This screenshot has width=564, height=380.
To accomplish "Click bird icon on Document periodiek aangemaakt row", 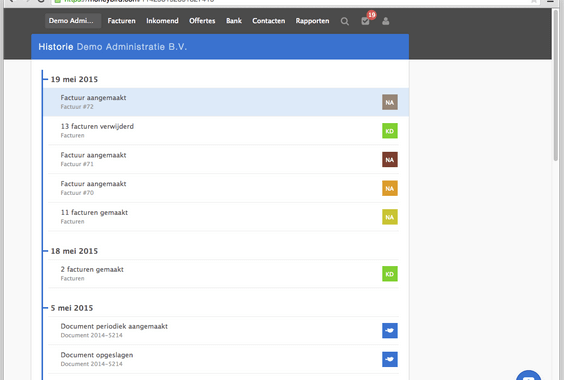I will tap(390, 331).
